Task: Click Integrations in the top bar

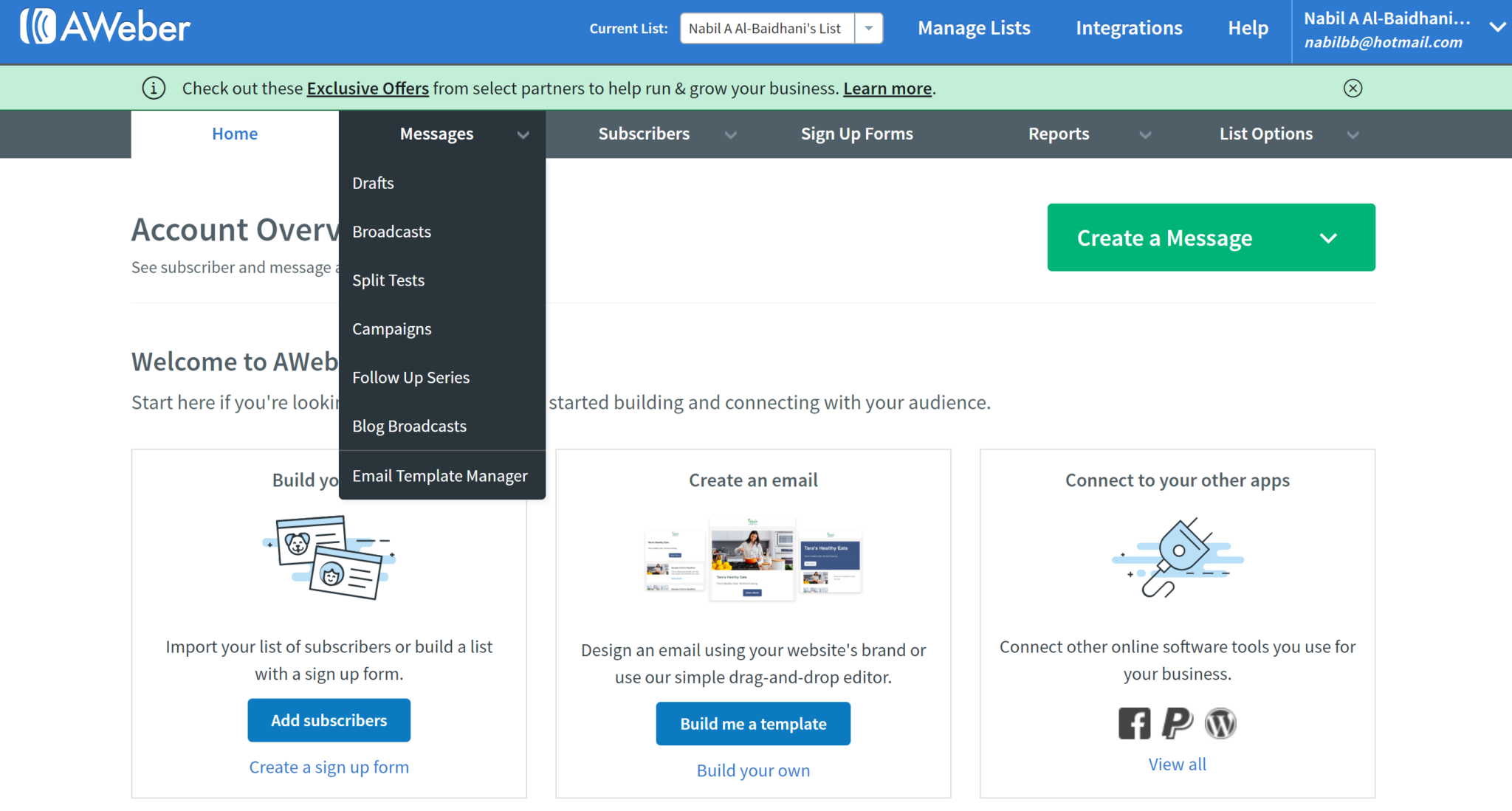Action: click(1129, 28)
